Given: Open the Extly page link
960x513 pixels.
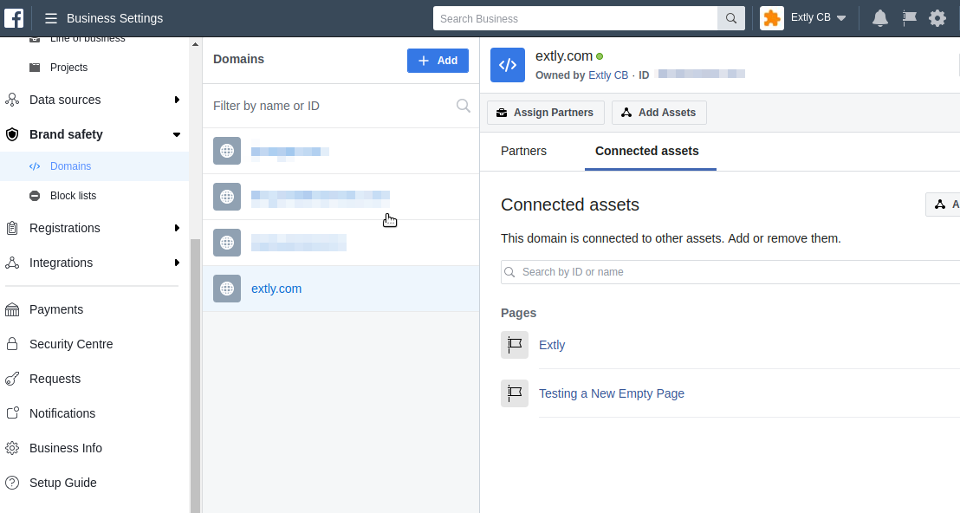Looking at the screenshot, I should tap(552, 345).
